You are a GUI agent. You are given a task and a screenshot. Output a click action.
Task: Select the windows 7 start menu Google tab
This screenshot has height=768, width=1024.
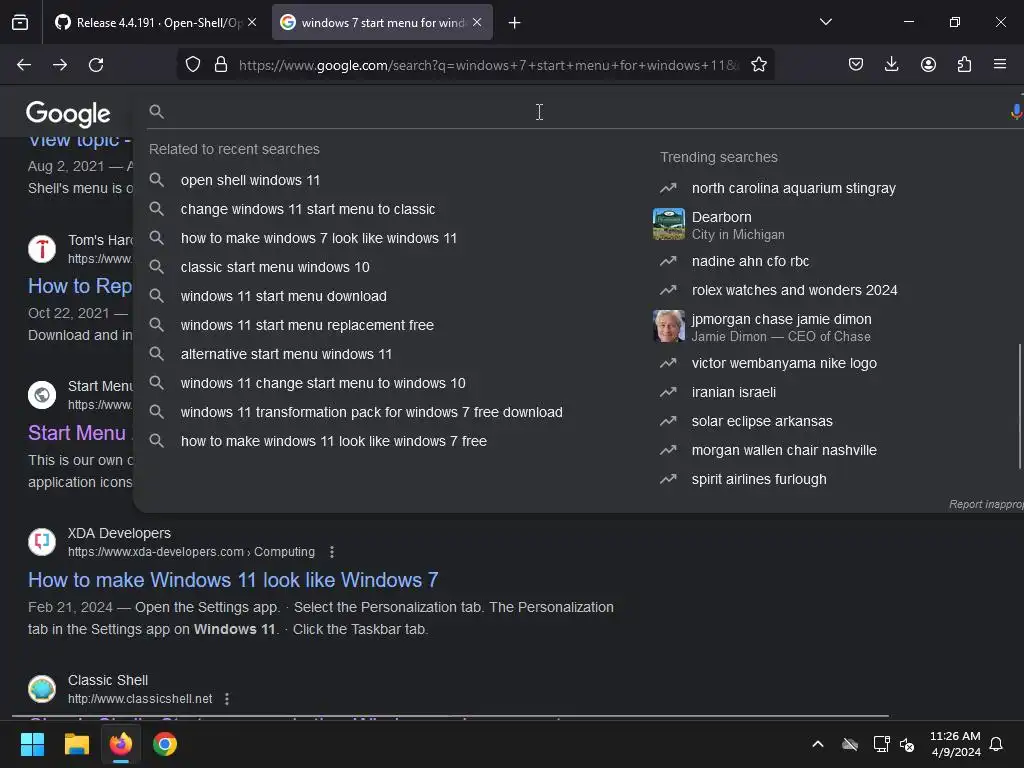click(382, 23)
